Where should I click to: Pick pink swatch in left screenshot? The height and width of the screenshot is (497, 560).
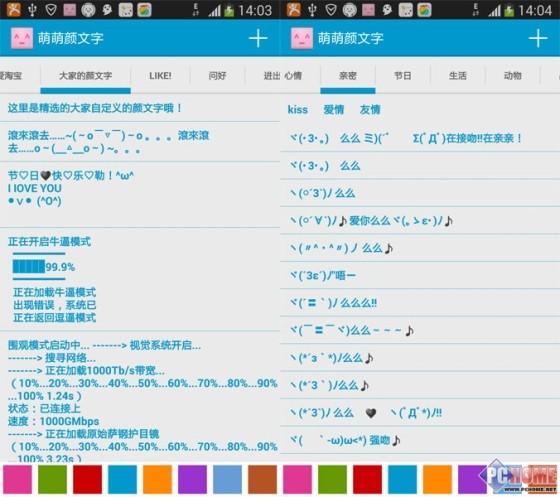(18, 479)
